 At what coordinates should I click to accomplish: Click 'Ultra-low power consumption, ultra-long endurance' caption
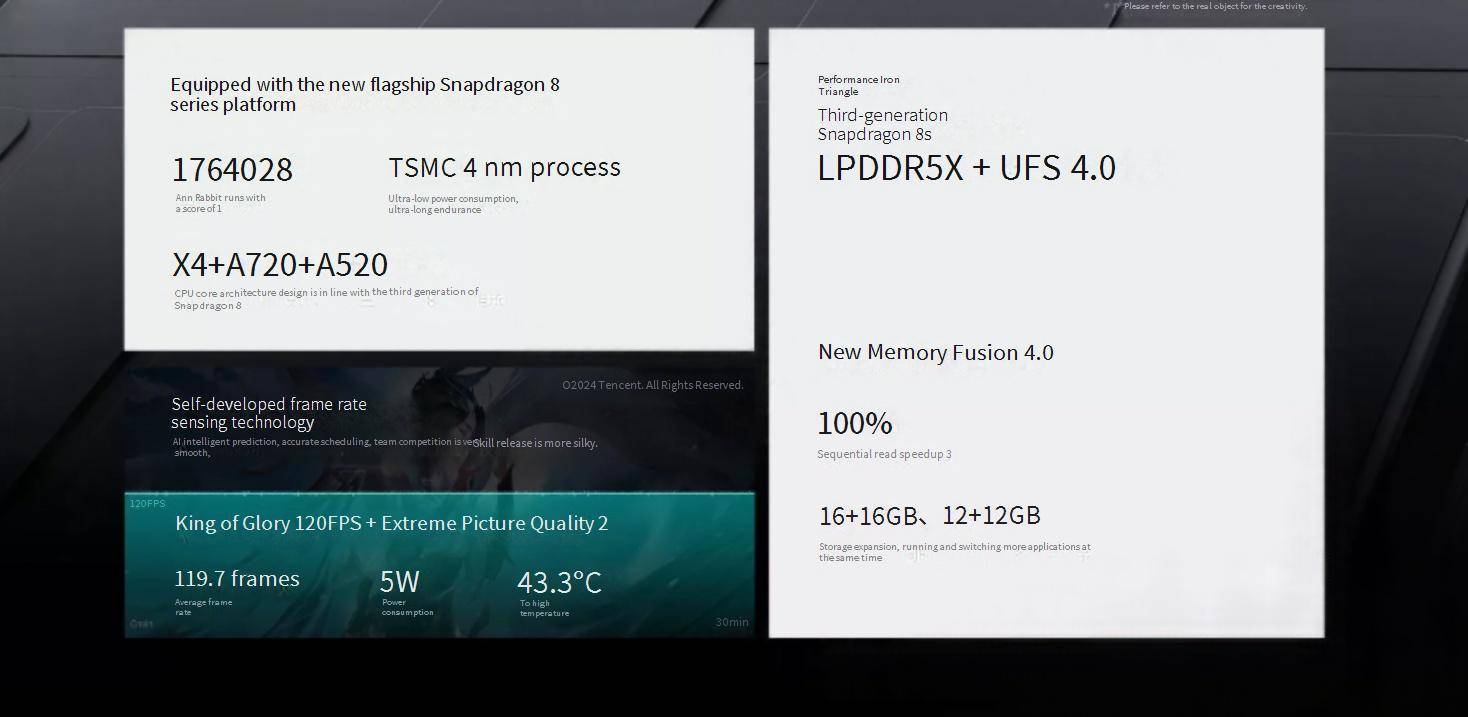click(453, 204)
